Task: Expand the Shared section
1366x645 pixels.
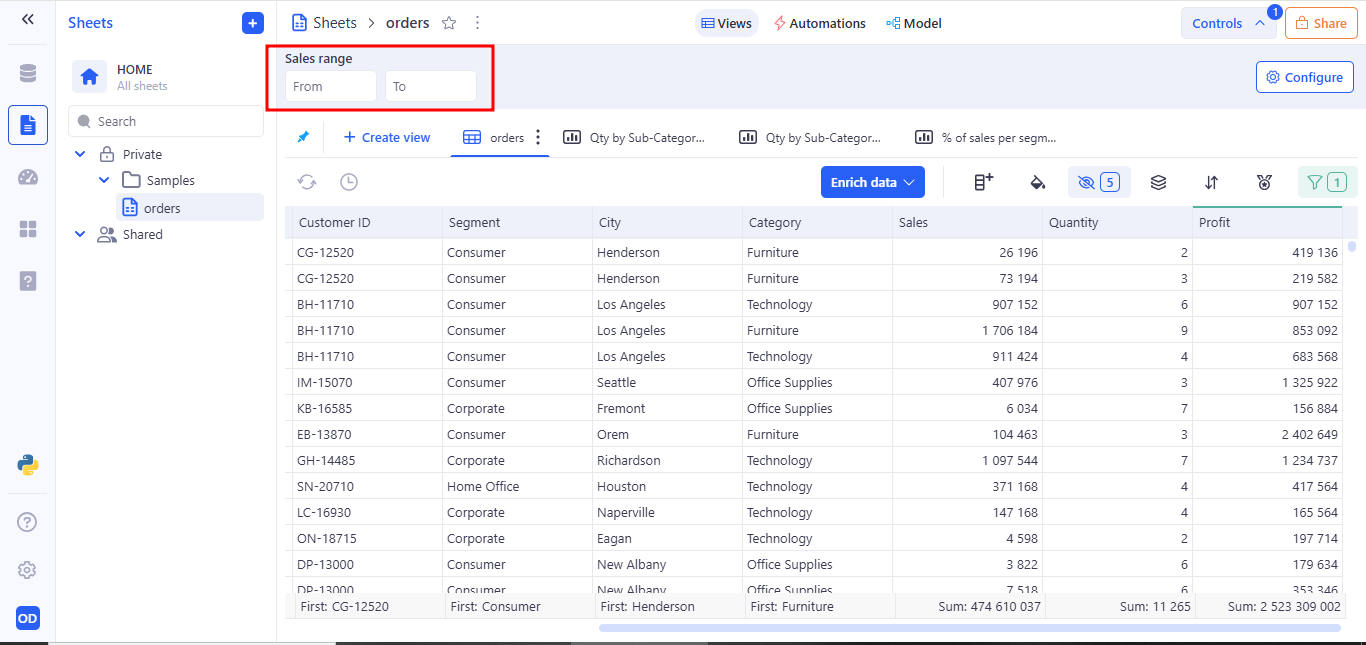Action: (x=81, y=234)
